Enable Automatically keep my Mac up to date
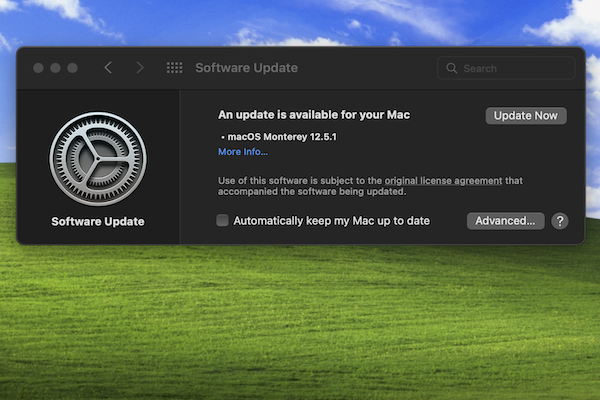 pyautogui.click(x=223, y=221)
